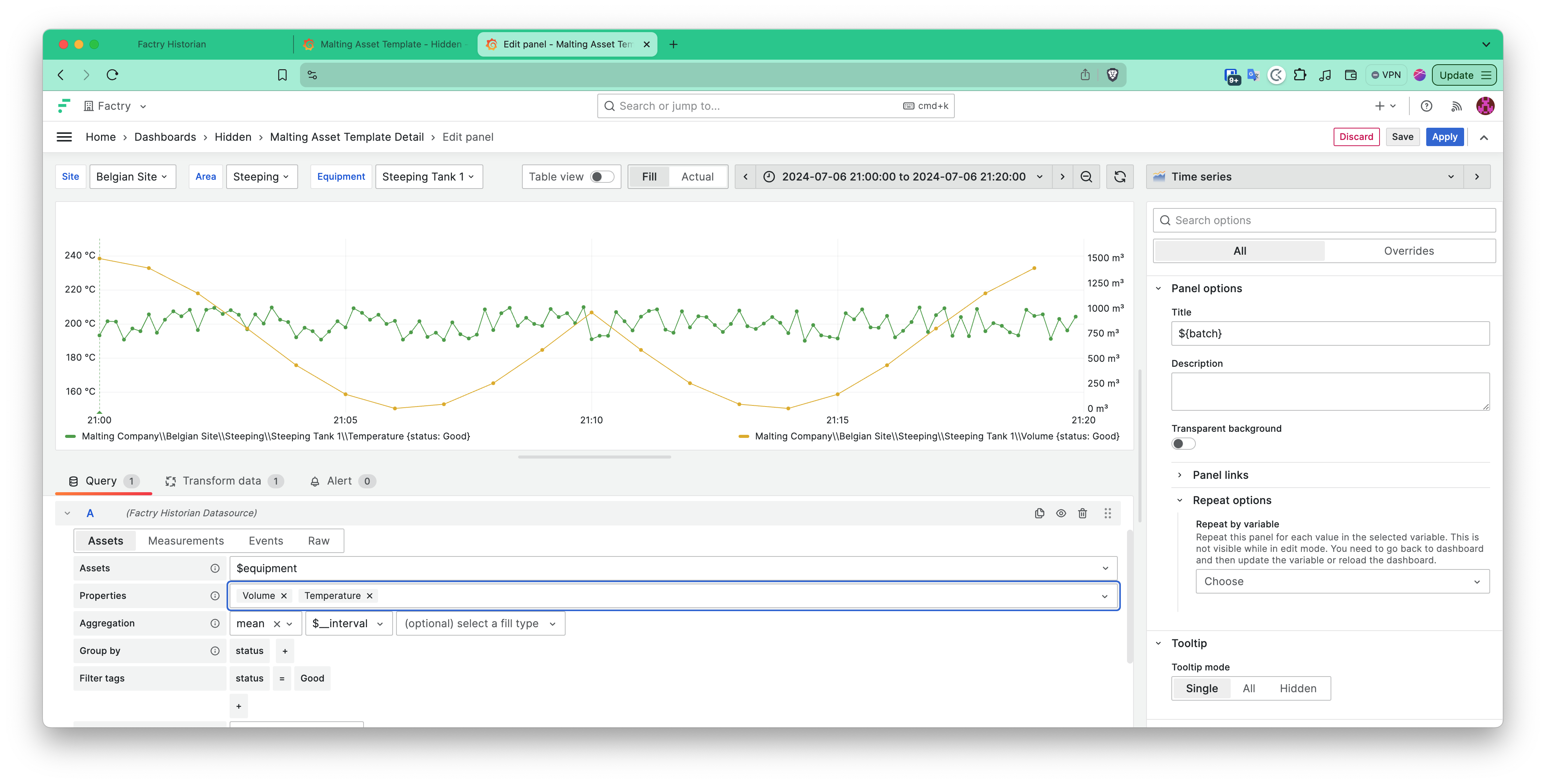The width and height of the screenshot is (1546, 784).
Task: Open the Belgian Site dropdown
Action: point(133,176)
